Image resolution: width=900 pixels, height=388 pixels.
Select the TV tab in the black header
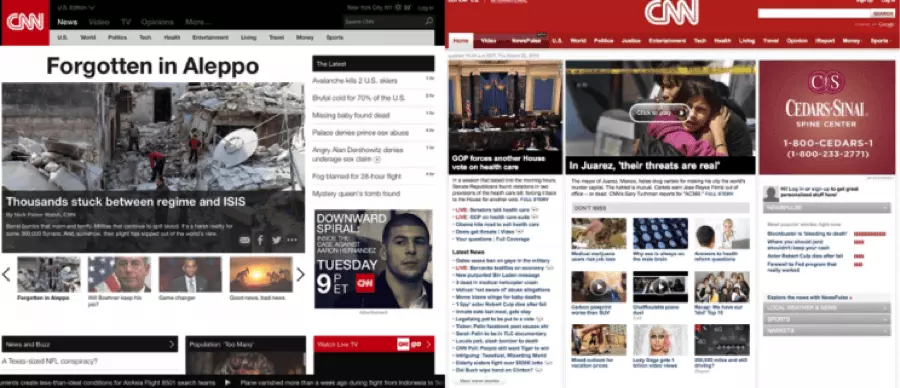126,22
